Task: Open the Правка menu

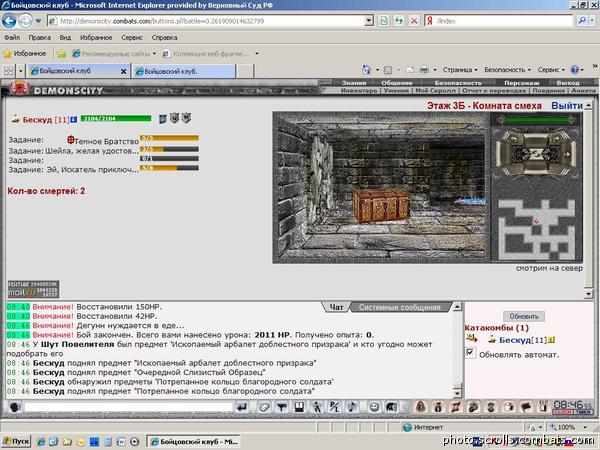Action: pyautogui.click(x=39, y=38)
